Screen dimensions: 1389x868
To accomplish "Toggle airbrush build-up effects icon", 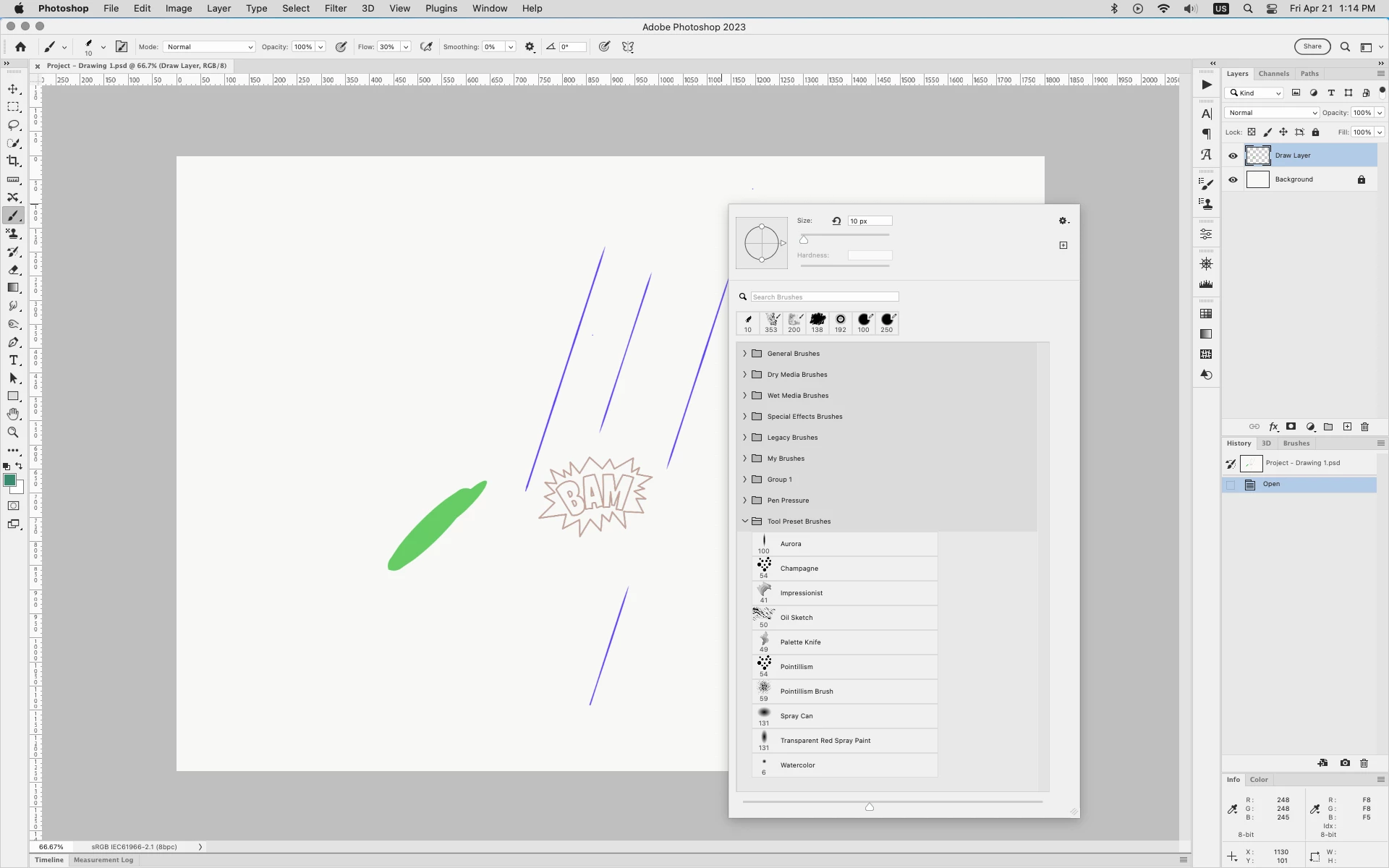I will pyautogui.click(x=427, y=47).
